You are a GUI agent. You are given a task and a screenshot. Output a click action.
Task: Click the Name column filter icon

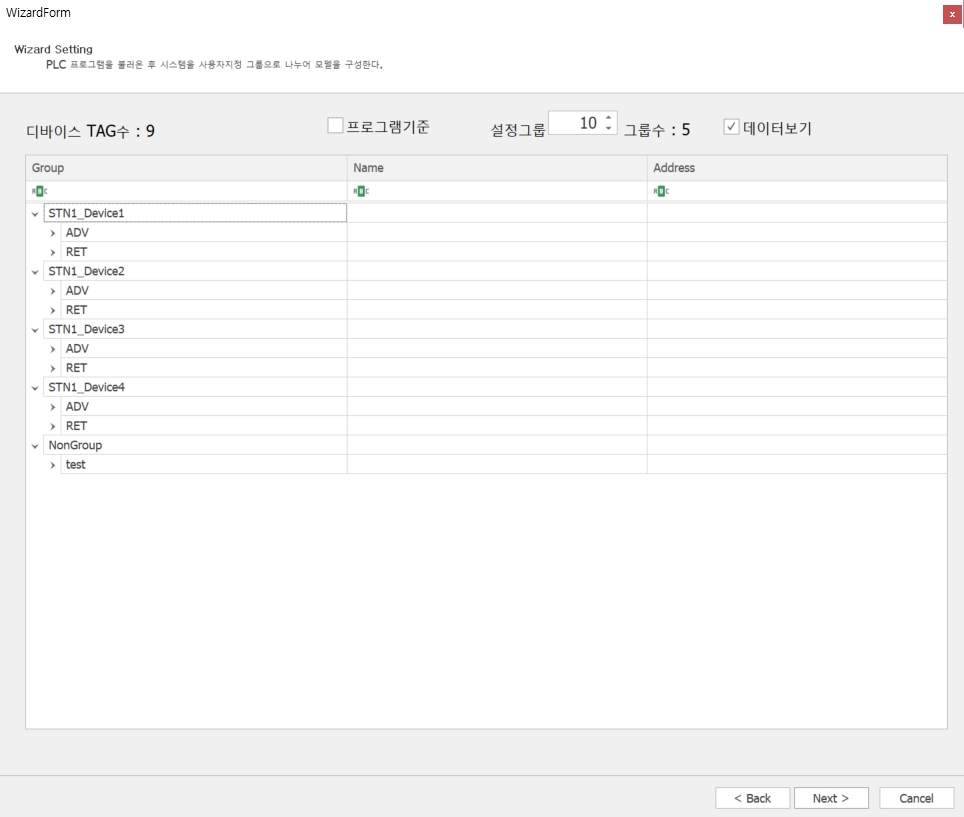point(361,191)
